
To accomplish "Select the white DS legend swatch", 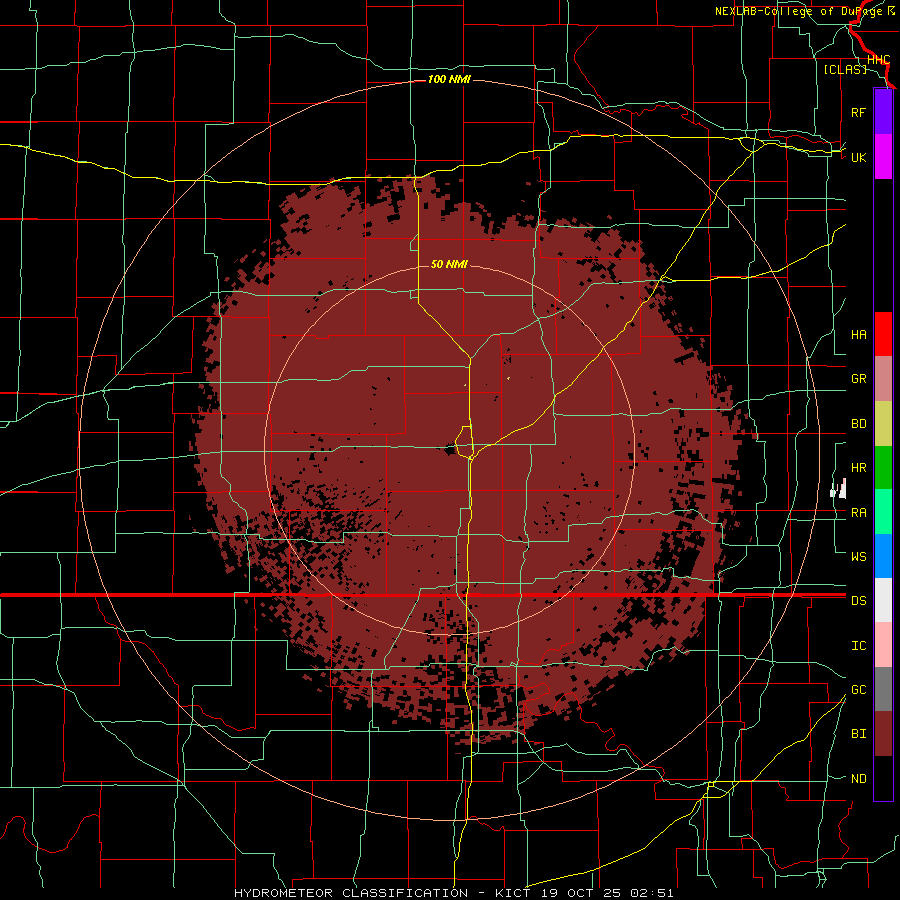I will (883, 600).
